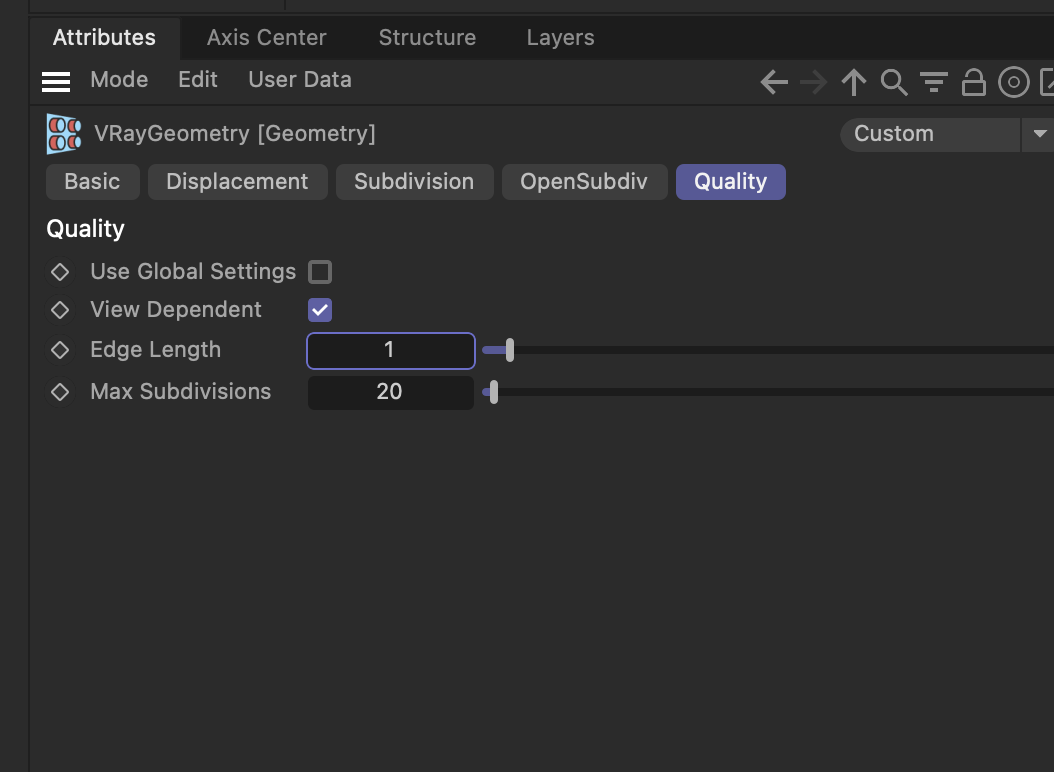Click the Edge Length label
This screenshot has height=772, width=1054.
click(155, 350)
